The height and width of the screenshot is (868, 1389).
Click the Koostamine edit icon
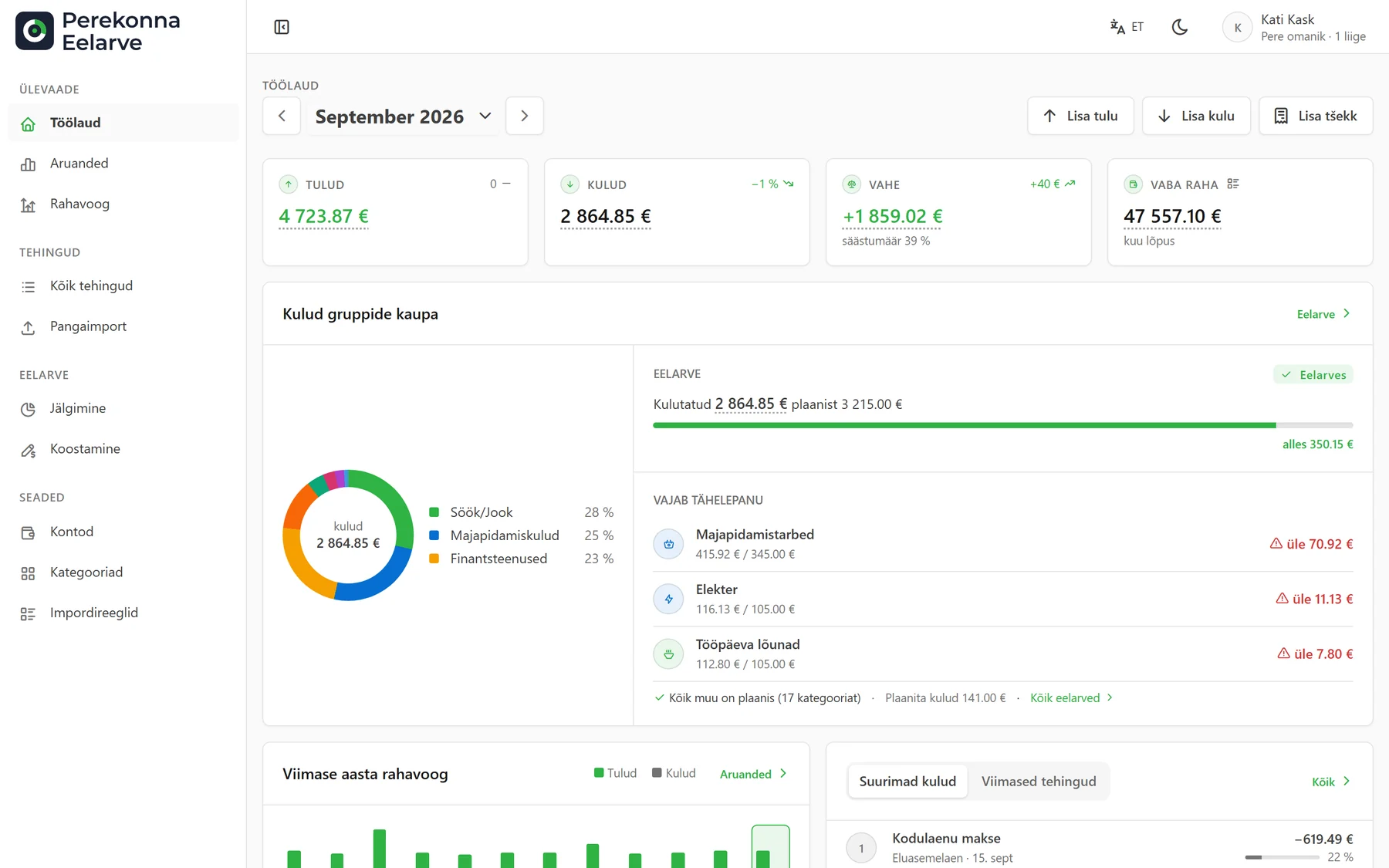pos(29,451)
